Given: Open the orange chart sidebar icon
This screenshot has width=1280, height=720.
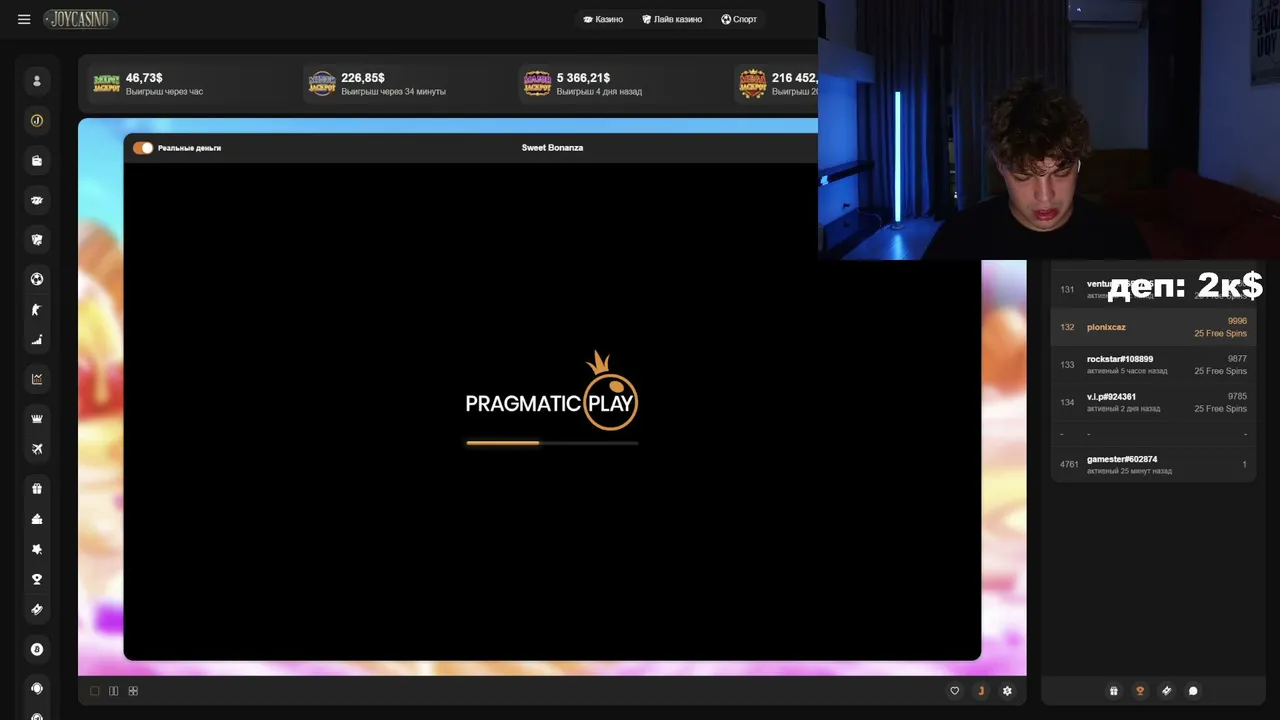Looking at the screenshot, I should click(x=37, y=379).
